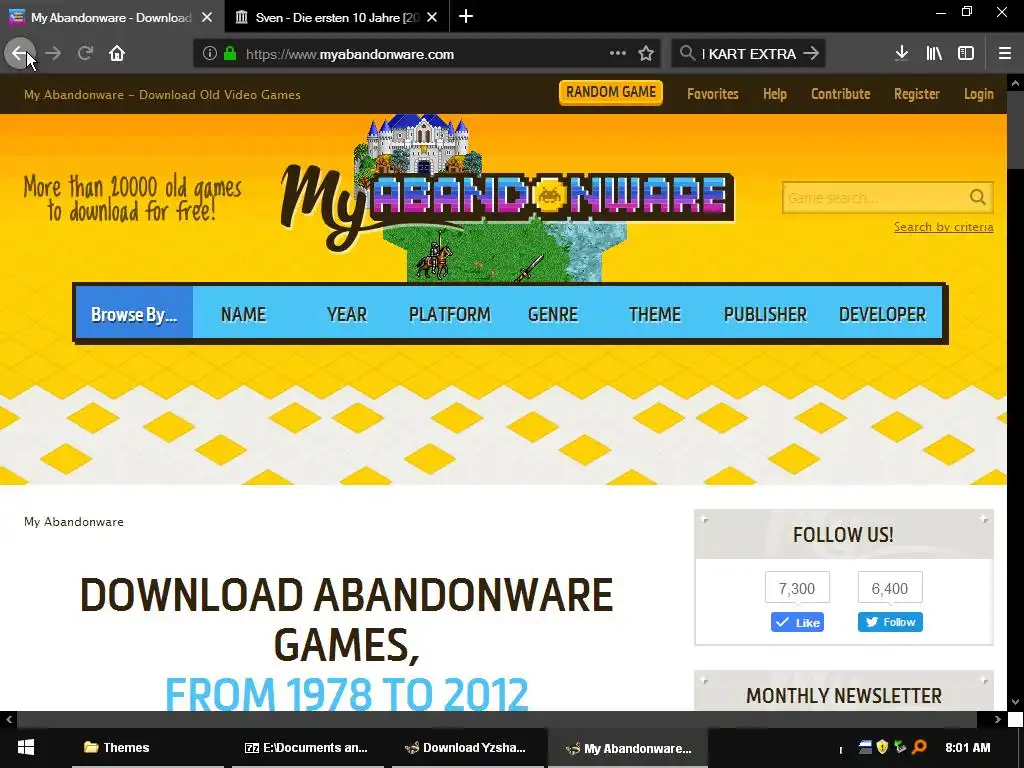Open the Search by criteria link
The width and height of the screenshot is (1024, 768).
tap(944, 227)
